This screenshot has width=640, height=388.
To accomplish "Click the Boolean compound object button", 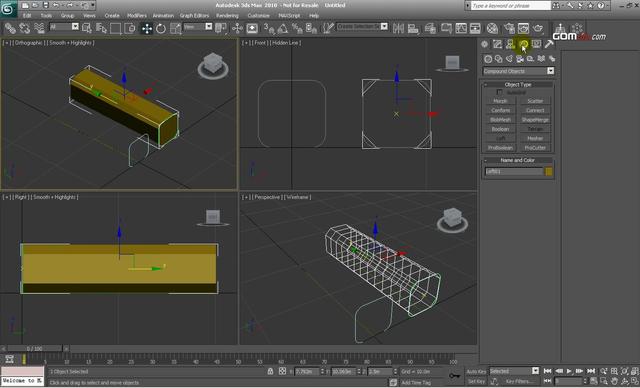I will pyautogui.click(x=500, y=129).
